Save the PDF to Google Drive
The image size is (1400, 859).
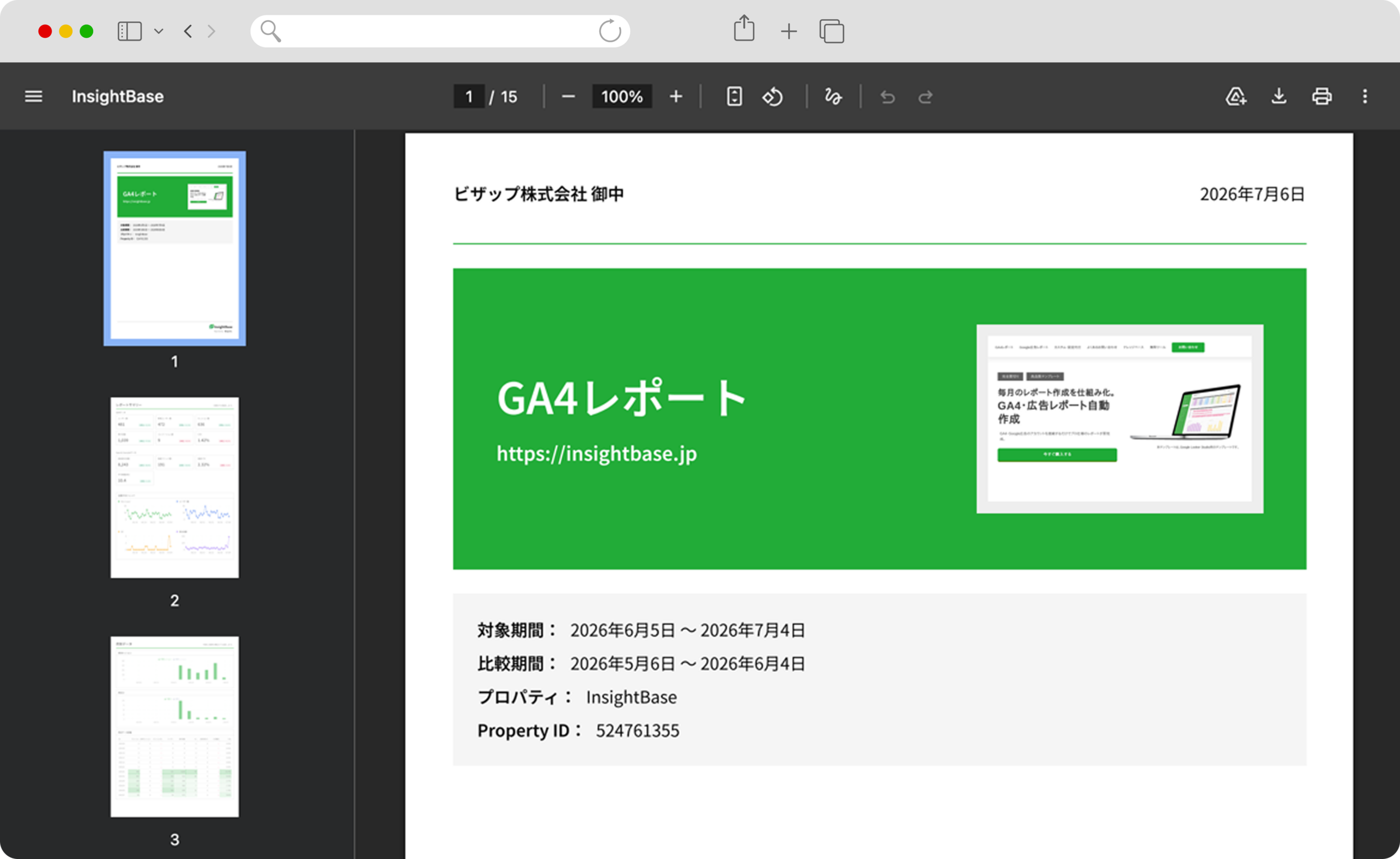tap(1236, 96)
